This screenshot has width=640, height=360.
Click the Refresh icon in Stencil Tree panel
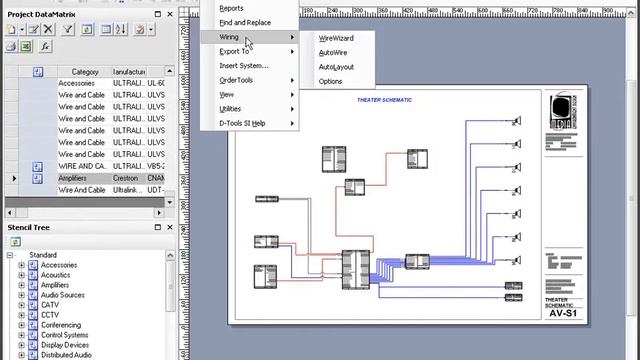pyautogui.click(x=16, y=242)
